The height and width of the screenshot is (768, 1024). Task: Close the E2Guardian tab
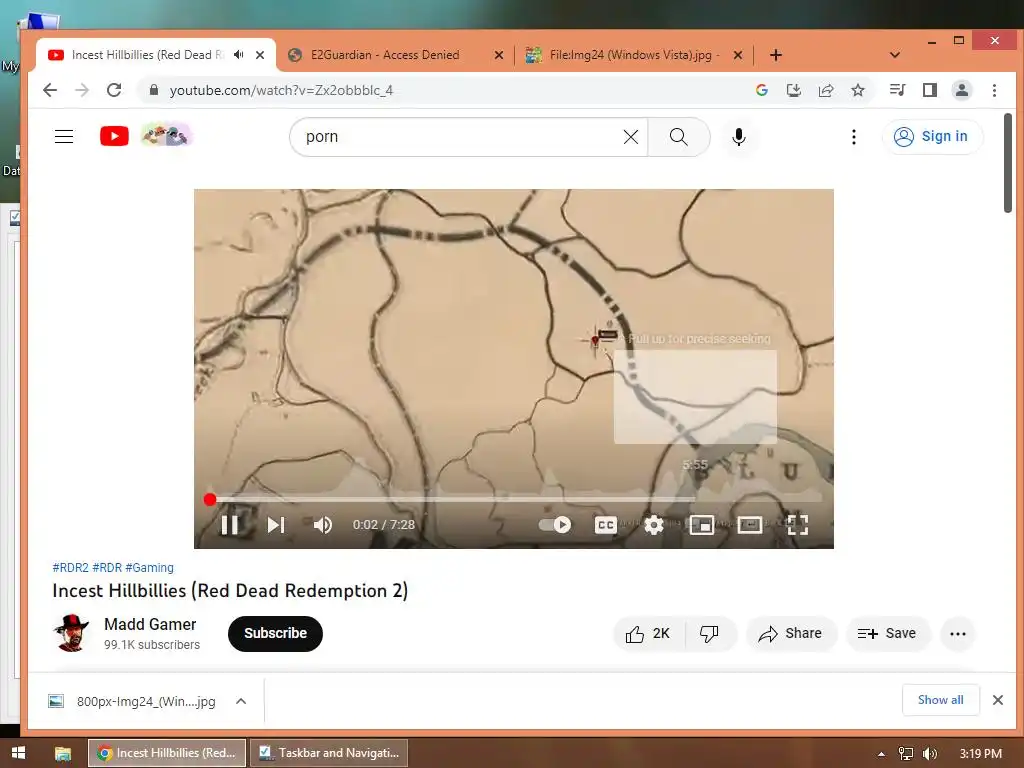click(499, 55)
